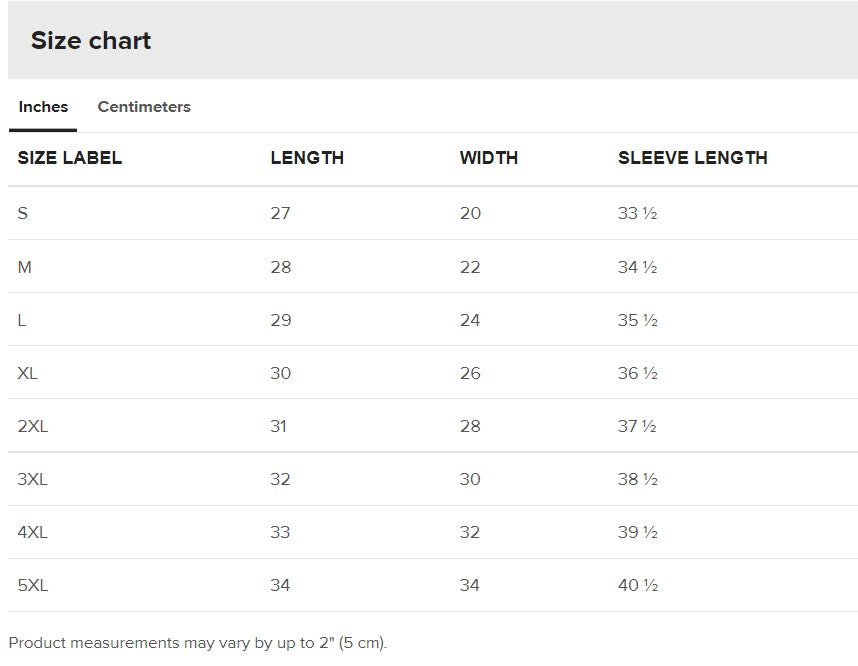Click the SLEEVE LENGTH column header
Viewport: 858px width, 666px height.
coord(693,158)
